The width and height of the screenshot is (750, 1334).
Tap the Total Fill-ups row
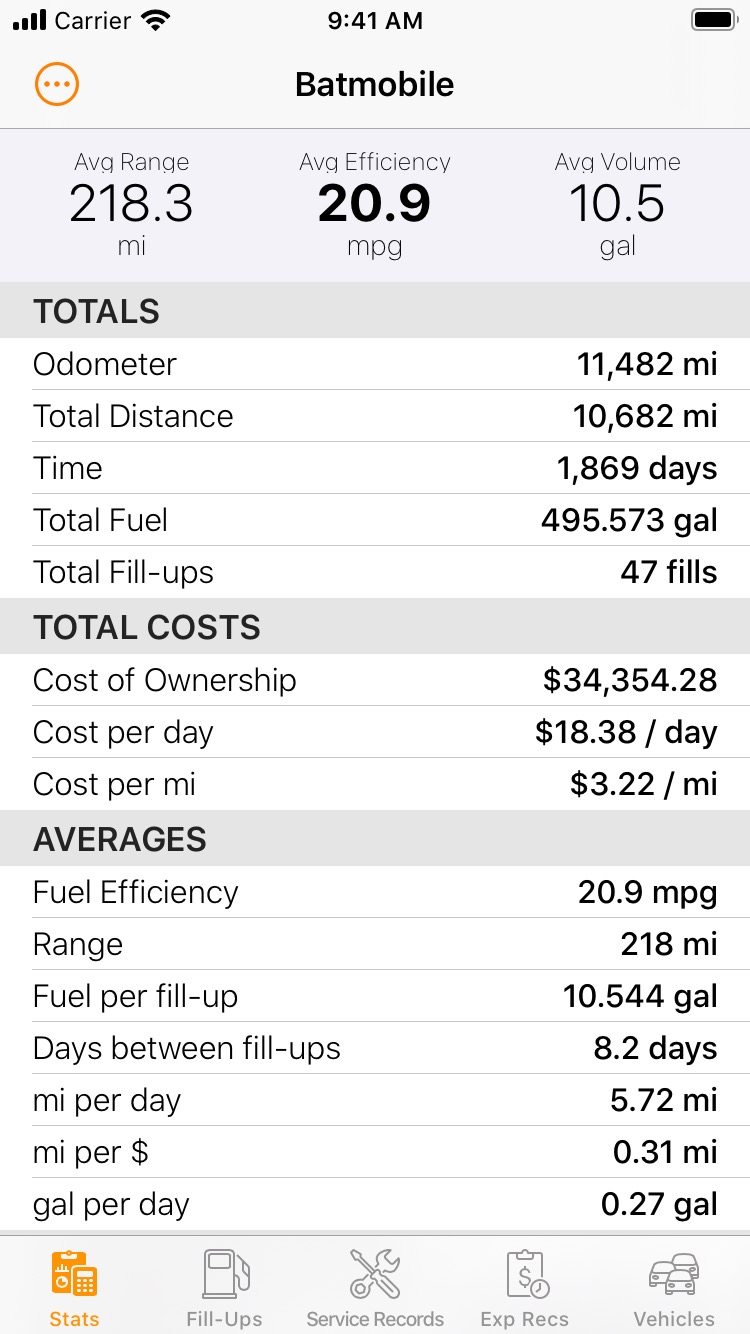[375, 572]
